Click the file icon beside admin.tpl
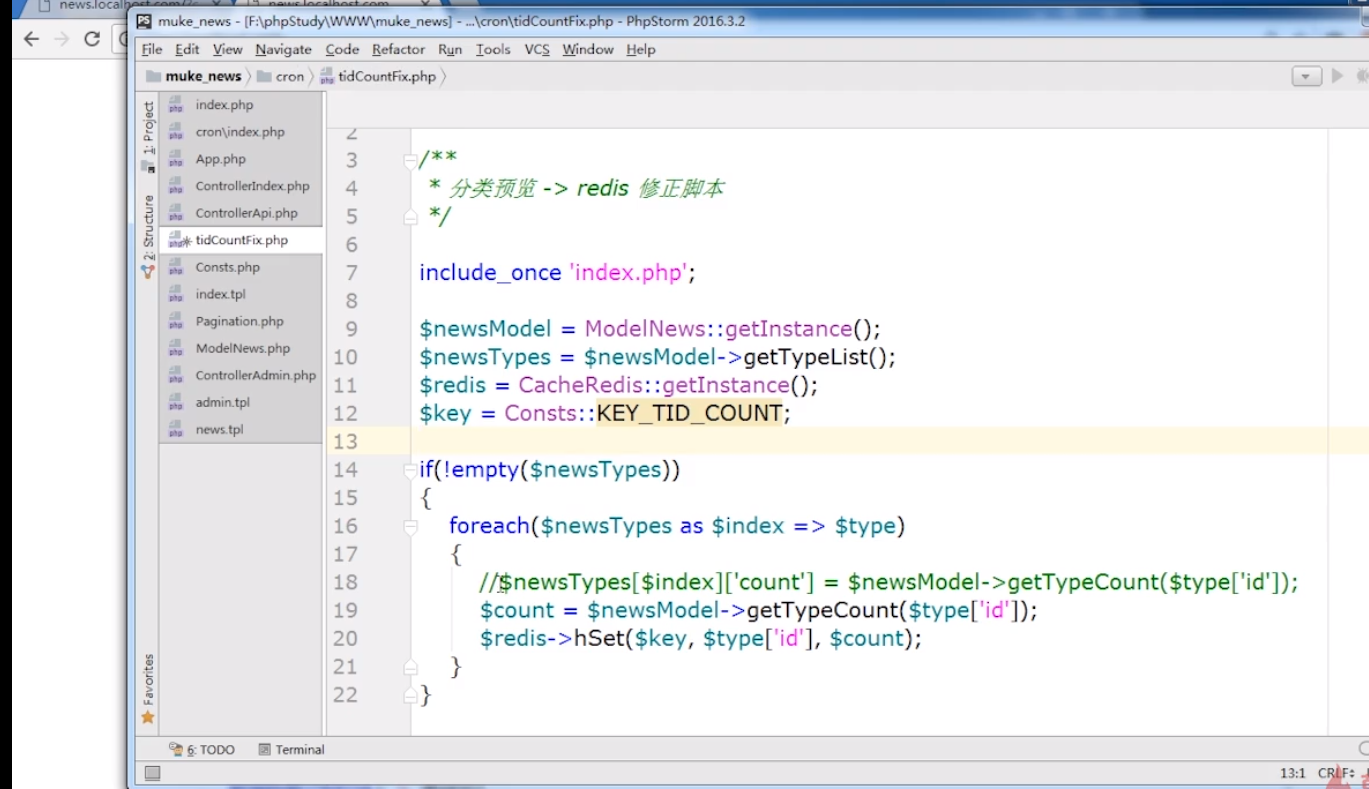The image size is (1369, 789). pos(176,402)
